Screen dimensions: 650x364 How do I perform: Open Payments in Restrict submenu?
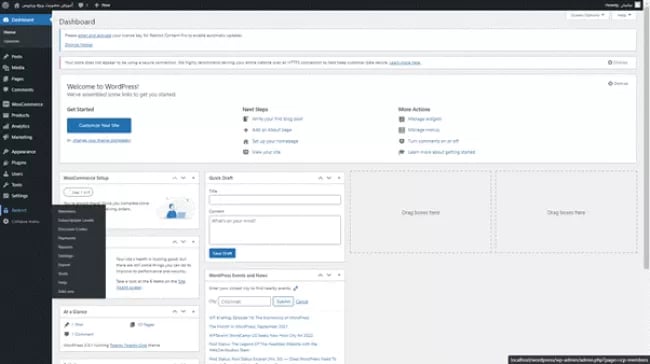[x=67, y=238]
